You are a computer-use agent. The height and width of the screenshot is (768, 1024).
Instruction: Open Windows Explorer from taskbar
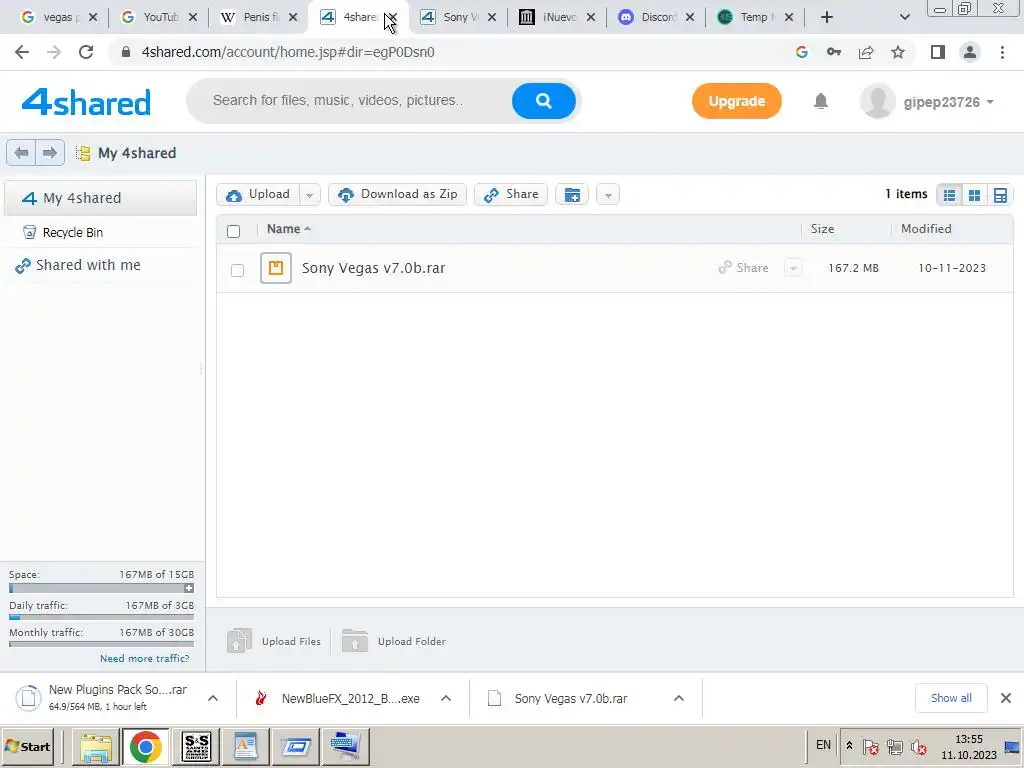click(x=96, y=746)
